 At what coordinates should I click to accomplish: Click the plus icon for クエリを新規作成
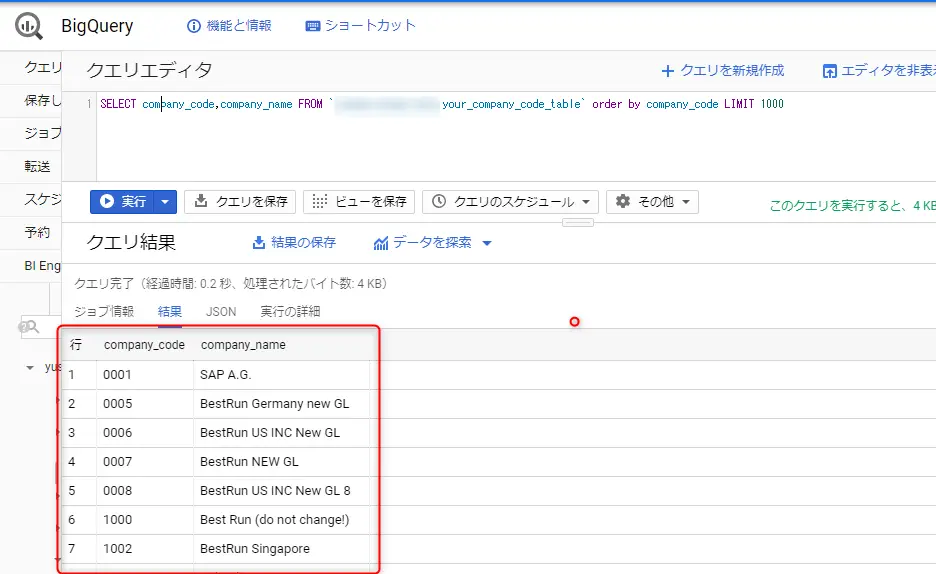coord(667,71)
